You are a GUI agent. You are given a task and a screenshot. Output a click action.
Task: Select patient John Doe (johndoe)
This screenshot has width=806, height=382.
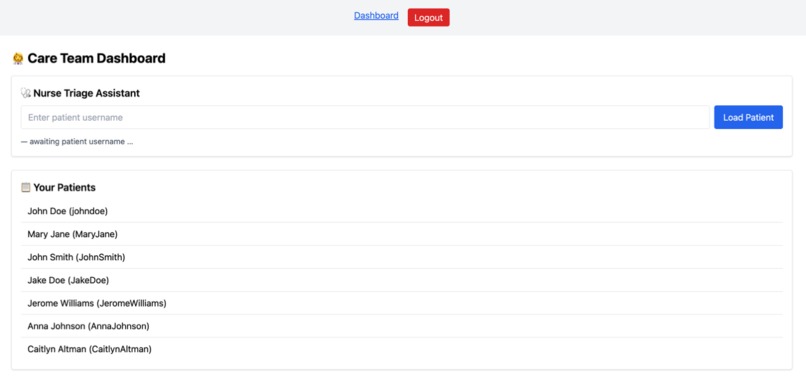[x=401, y=211]
